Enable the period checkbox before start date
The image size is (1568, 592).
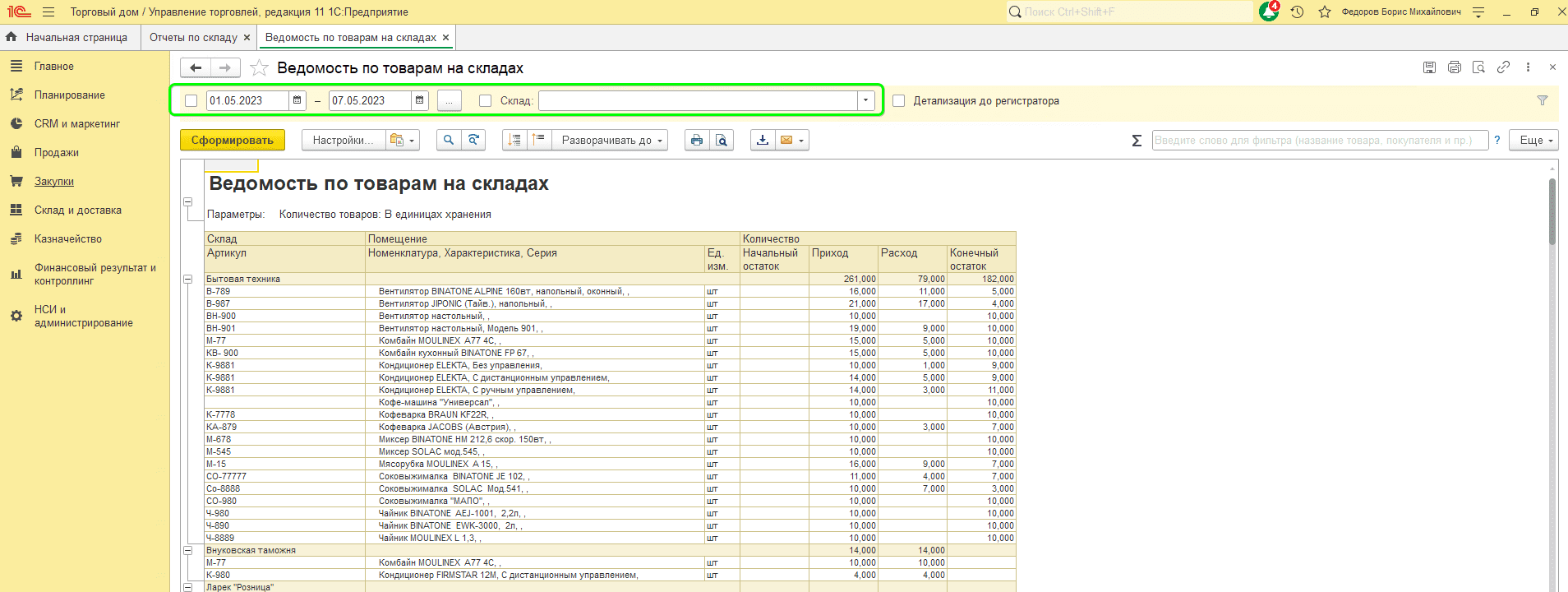191,100
